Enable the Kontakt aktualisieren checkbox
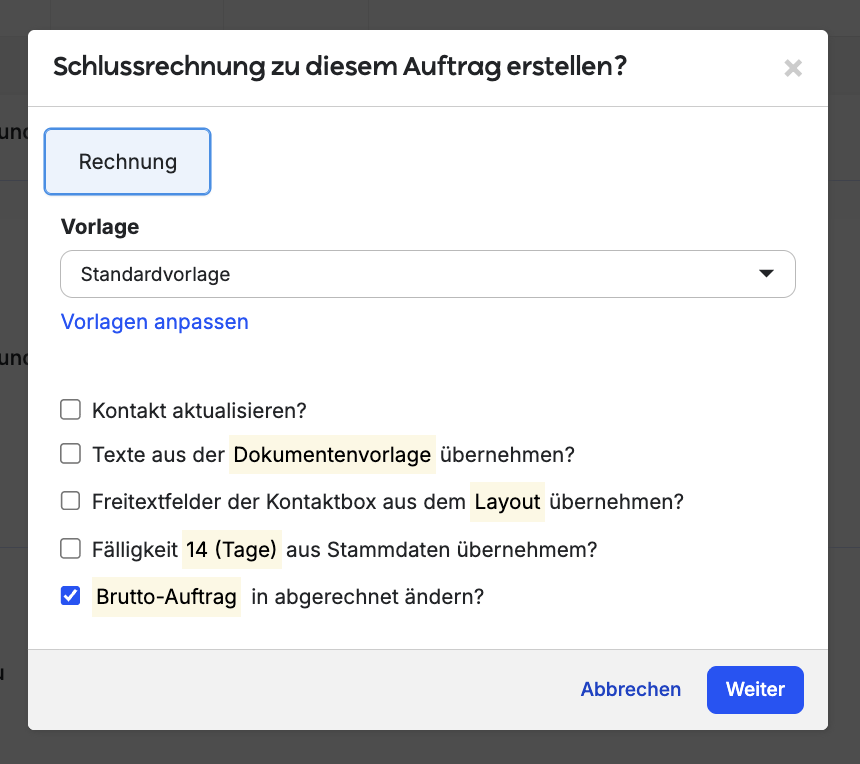860x764 pixels. click(x=71, y=410)
